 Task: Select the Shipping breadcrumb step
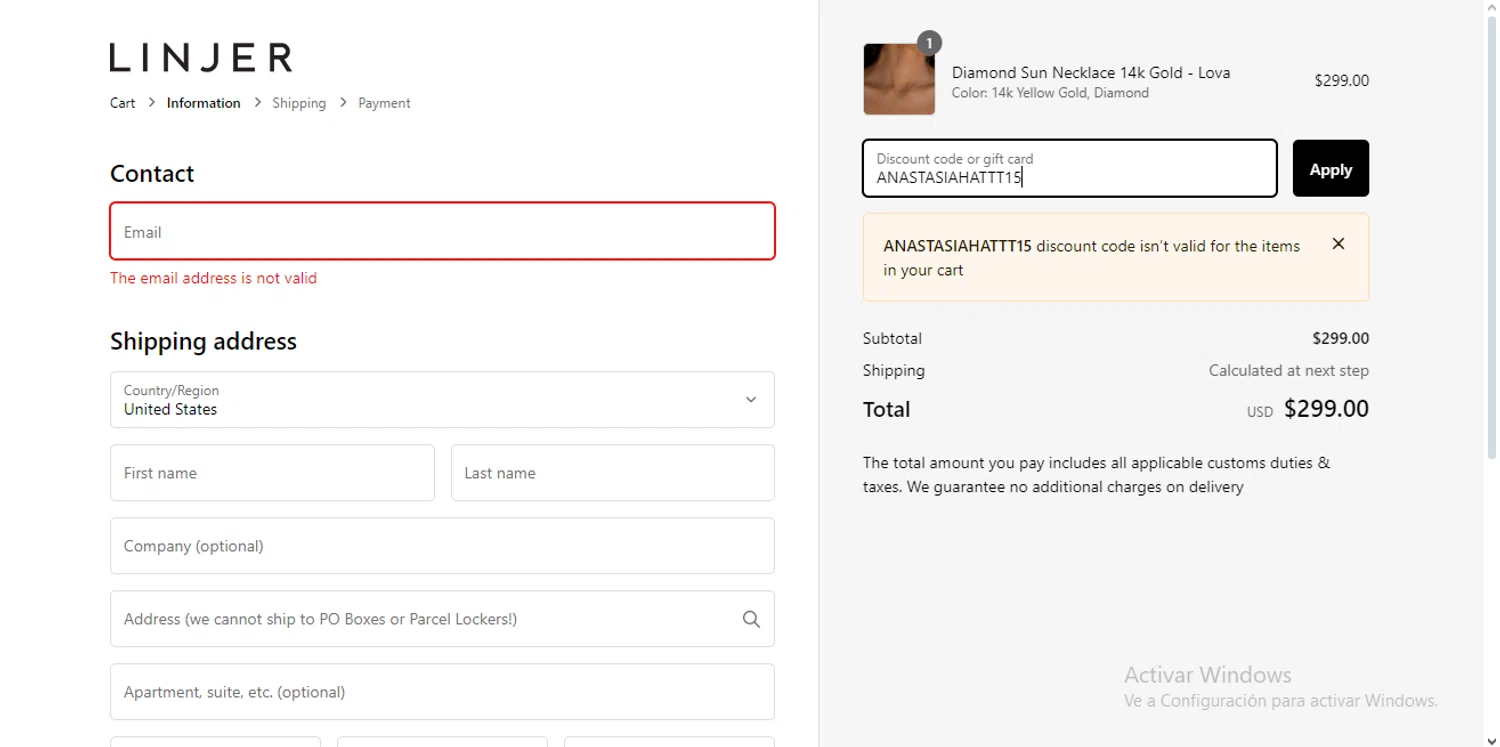[299, 103]
